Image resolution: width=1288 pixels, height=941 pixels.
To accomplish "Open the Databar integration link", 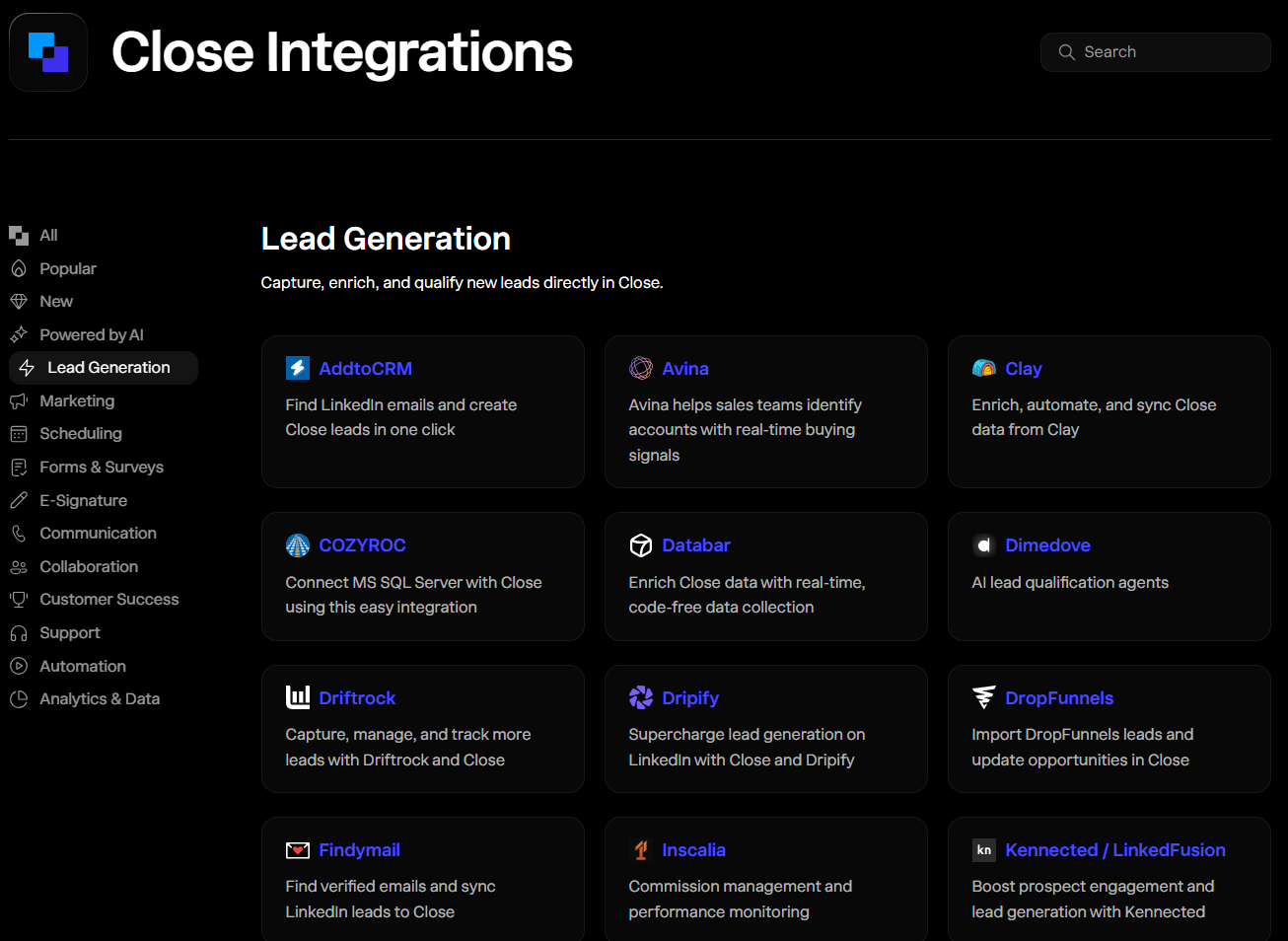I will pyautogui.click(x=696, y=545).
